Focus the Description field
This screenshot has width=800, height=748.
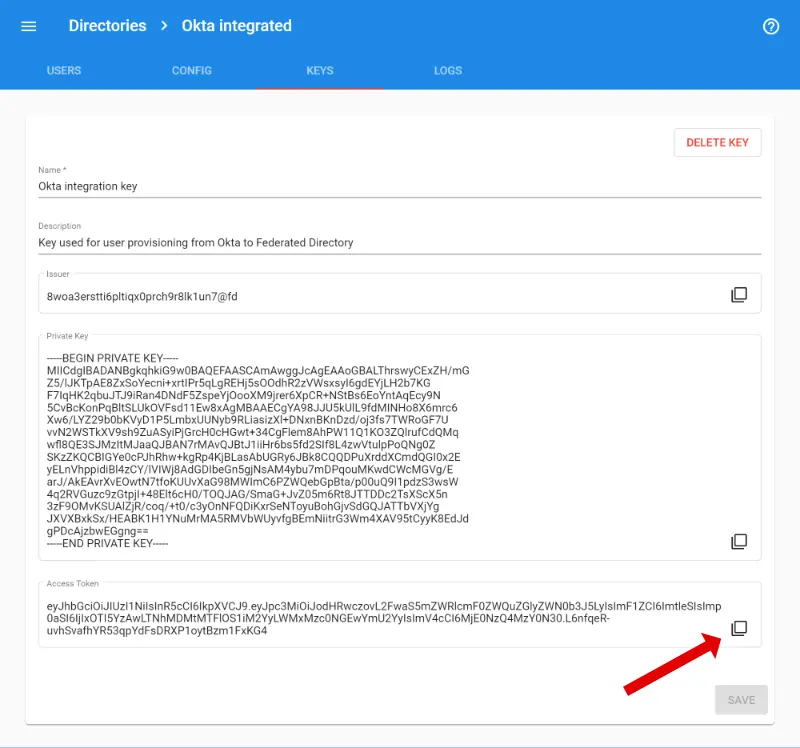pyautogui.click(x=300, y=242)
